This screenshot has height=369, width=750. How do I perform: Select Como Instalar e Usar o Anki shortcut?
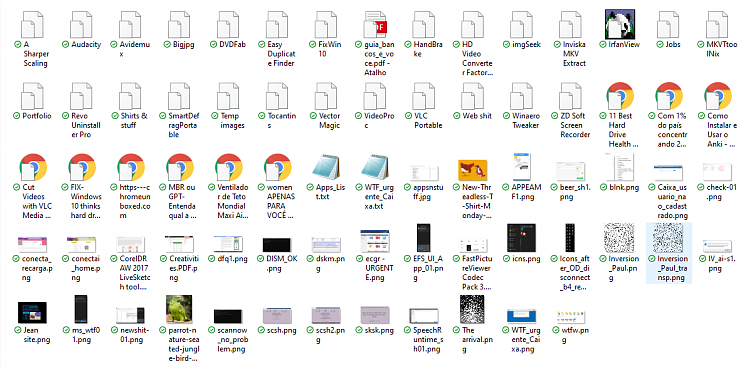click(717, 96)
